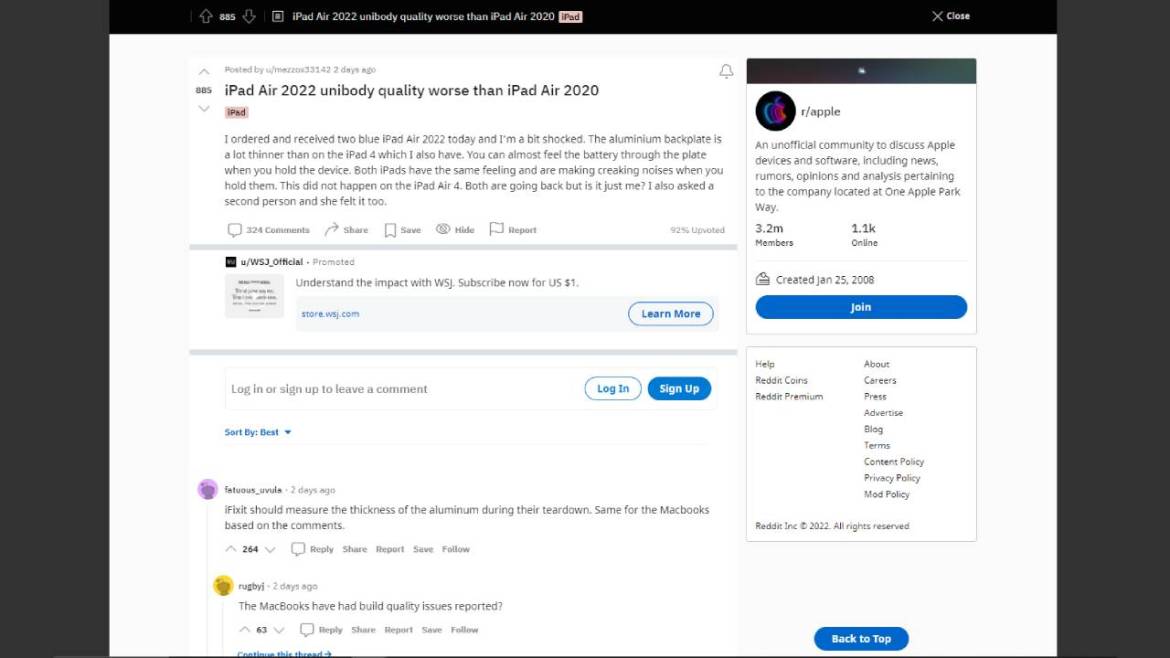Hide the post
The image size is (1170, 658).
click(455, 230)
